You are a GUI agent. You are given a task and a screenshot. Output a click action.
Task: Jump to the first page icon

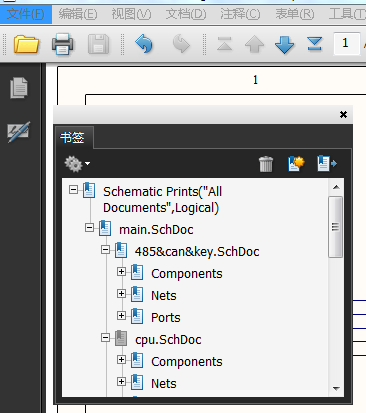point(224,44)
